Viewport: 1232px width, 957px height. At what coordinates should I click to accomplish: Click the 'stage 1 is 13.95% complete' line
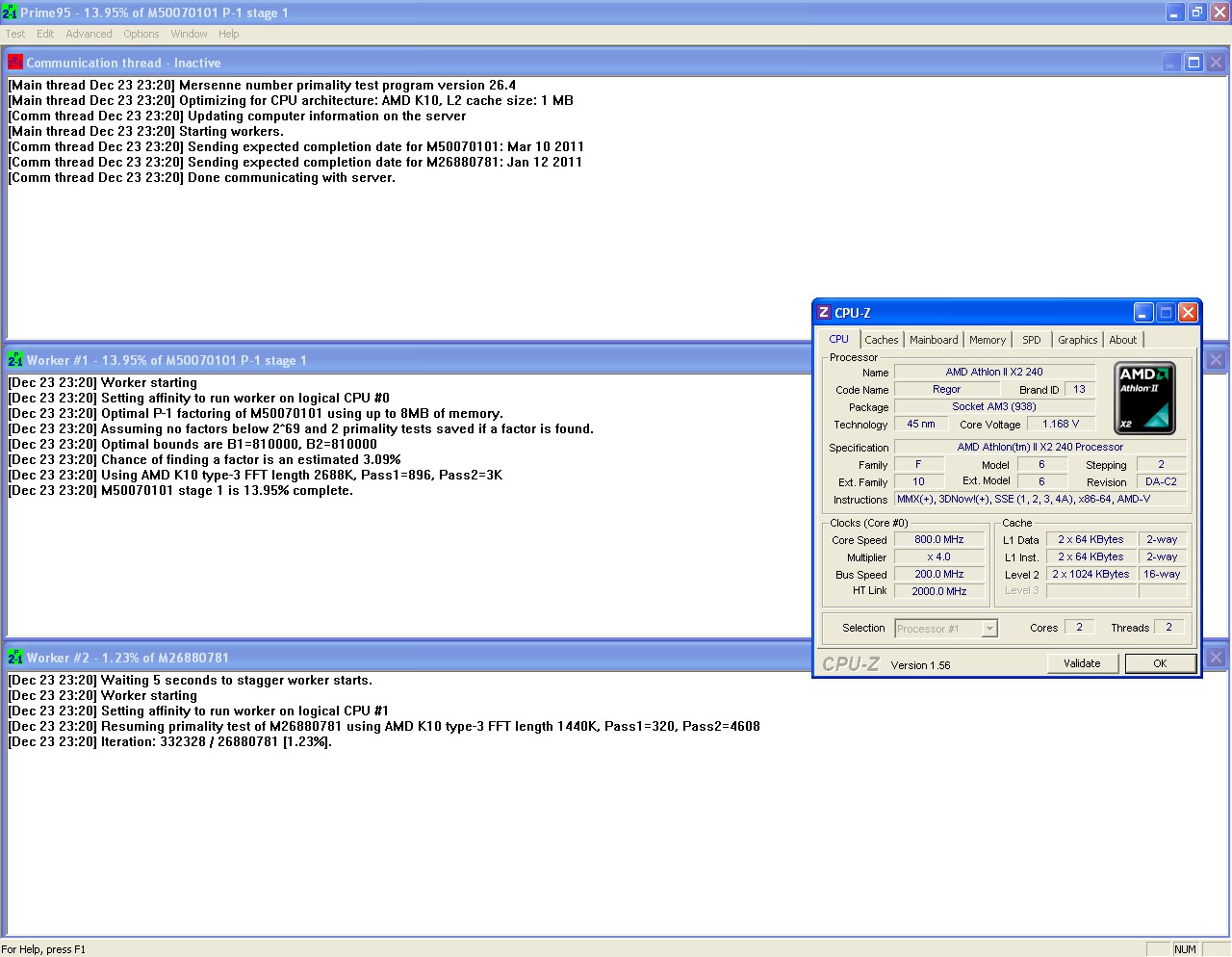point(181,491)
